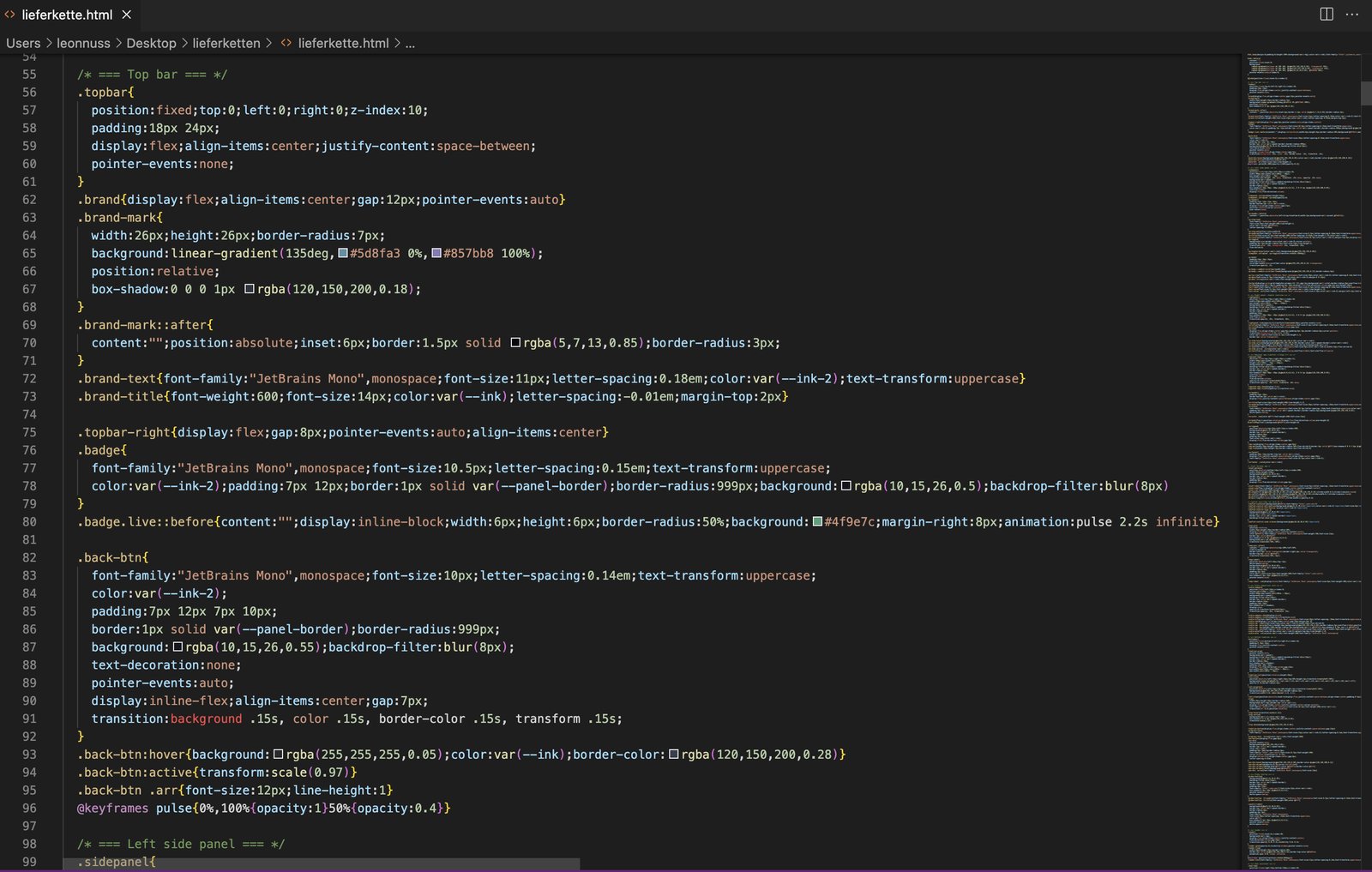Viewport: 1372px width, 872px height.
Task: Click the horizontal scrollbar at the bottom
Action: pos(322,863)
